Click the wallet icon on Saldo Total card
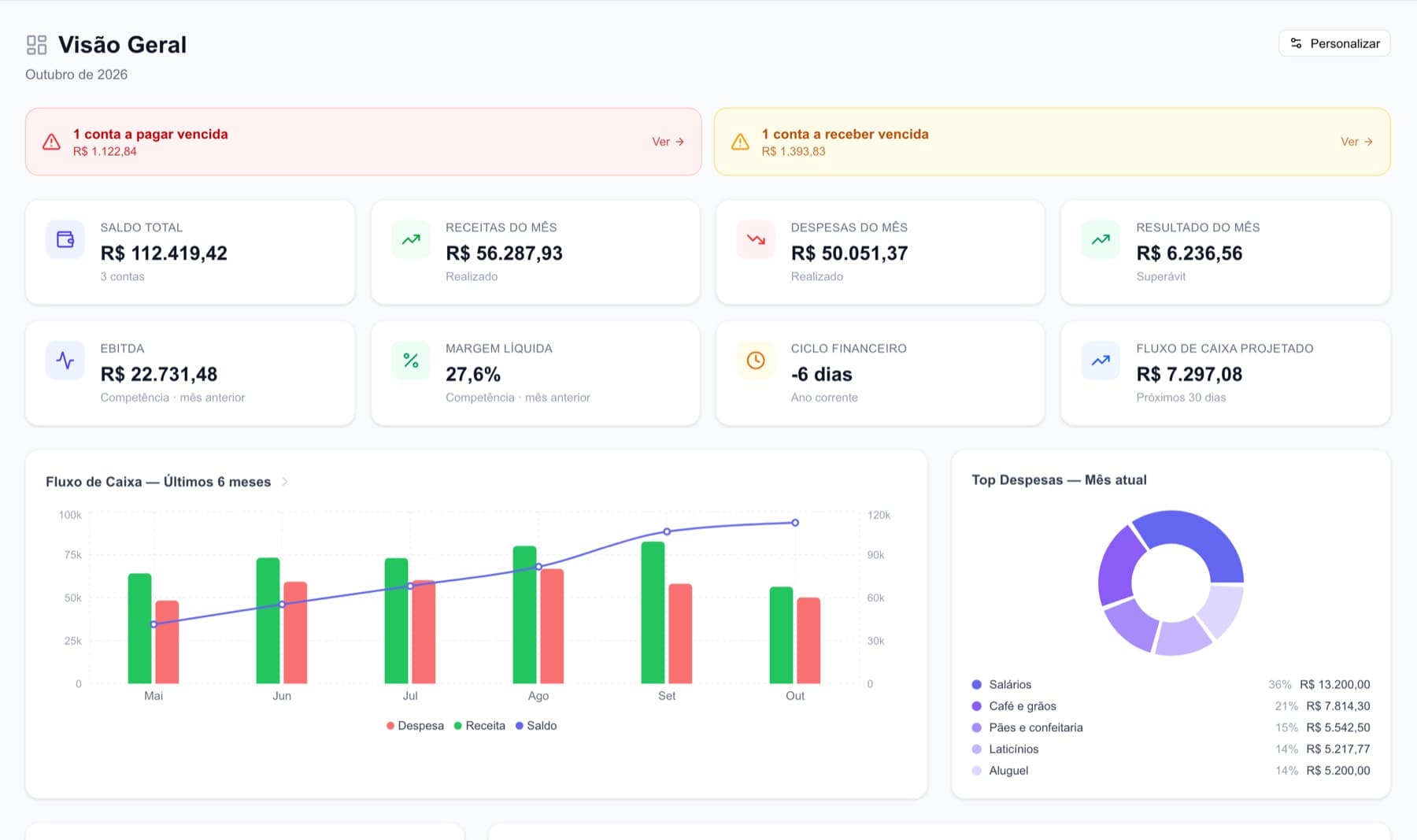1417x840 pixels. (x=65, y=239)
